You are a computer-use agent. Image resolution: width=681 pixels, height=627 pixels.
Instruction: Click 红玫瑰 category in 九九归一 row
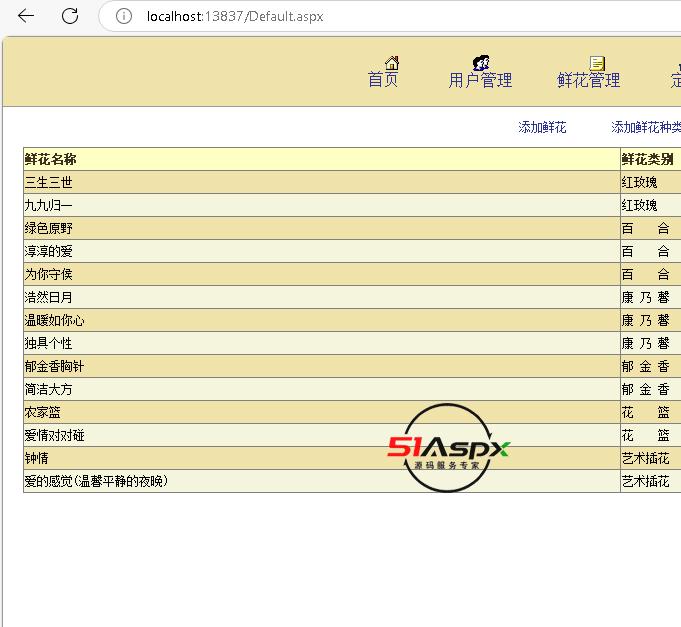pos(639,205)
